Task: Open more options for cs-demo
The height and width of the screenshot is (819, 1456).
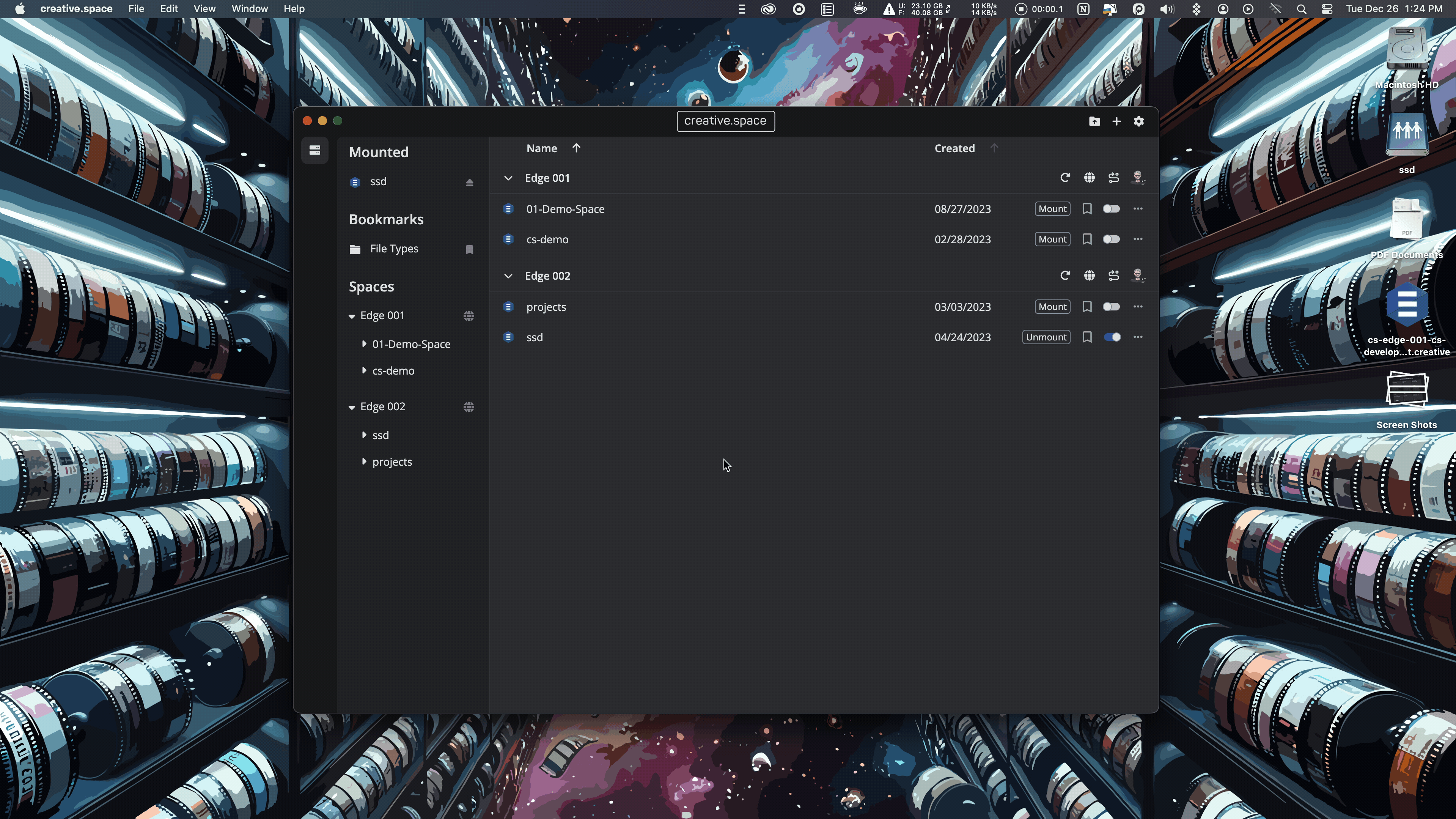Action: [1138, 239]
